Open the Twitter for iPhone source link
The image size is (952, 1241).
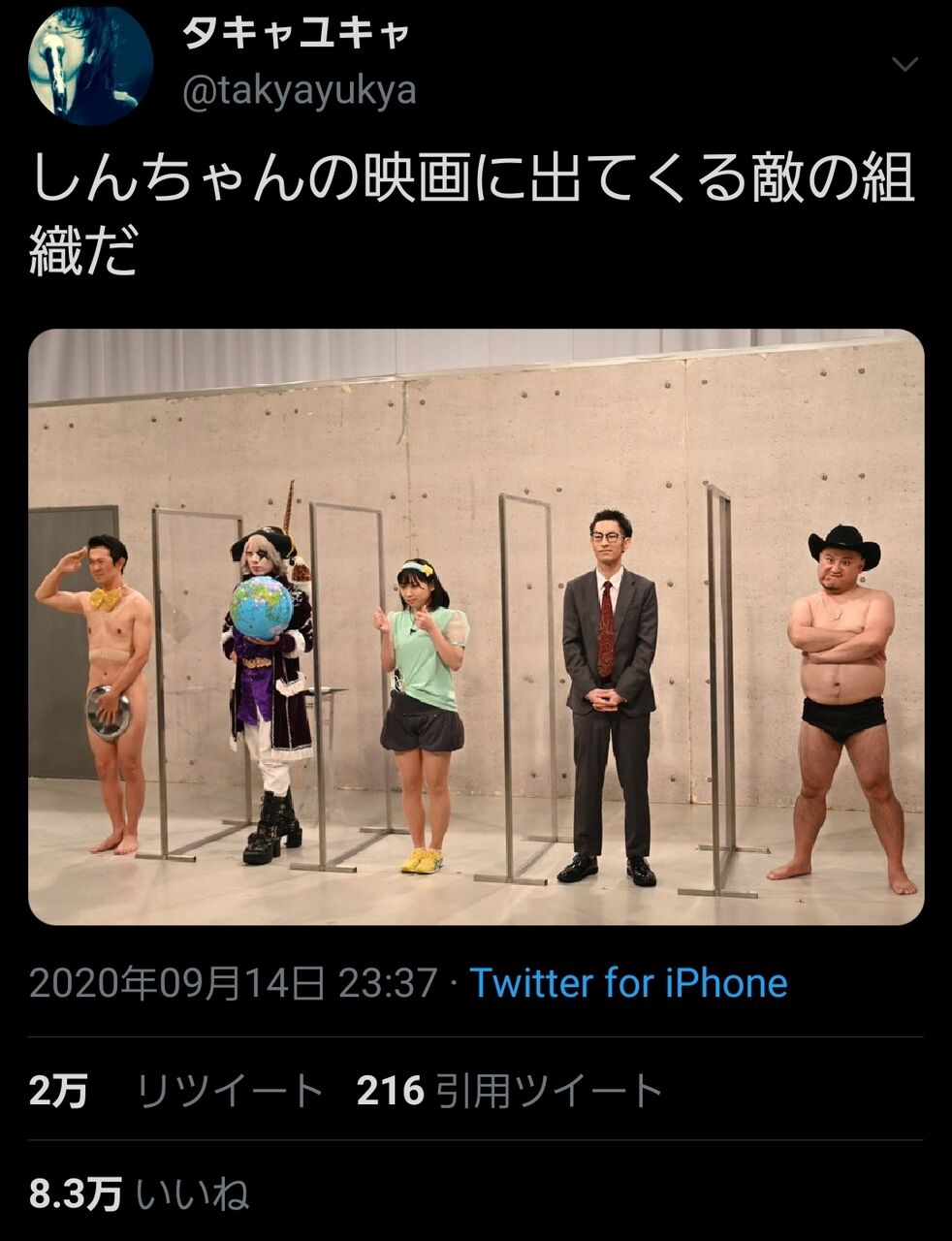point(628,983)
